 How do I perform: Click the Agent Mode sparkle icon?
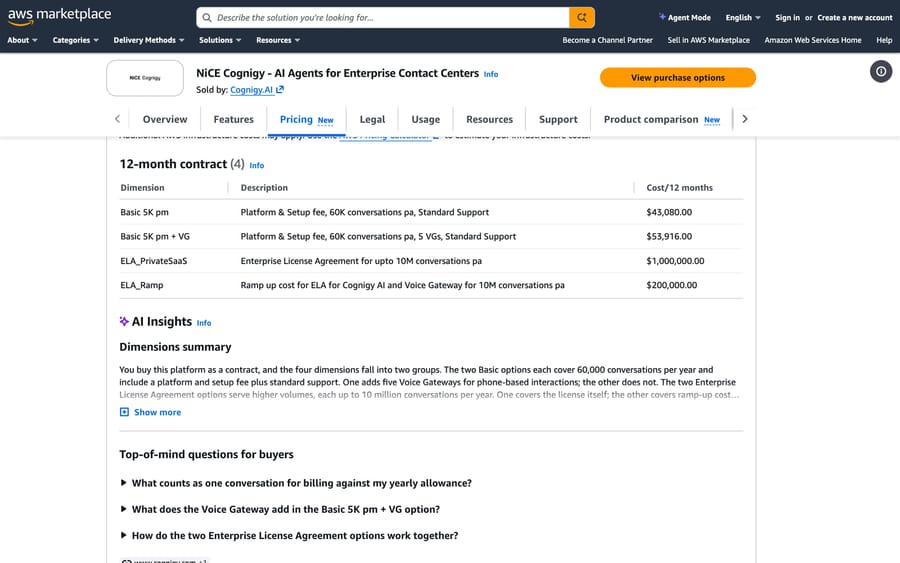pos(662,17)
